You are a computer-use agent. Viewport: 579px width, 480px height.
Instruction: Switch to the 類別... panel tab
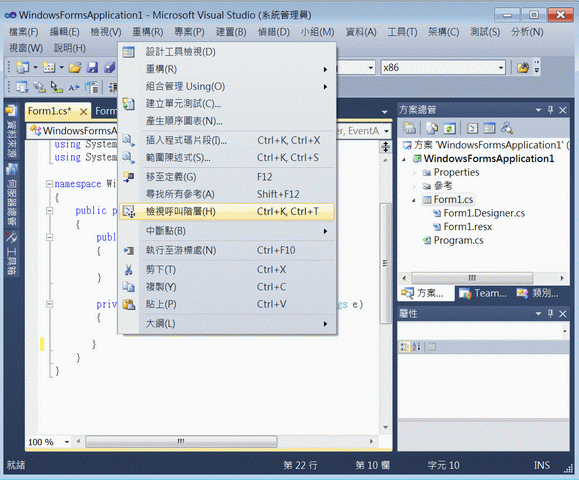tap(538, 294)
